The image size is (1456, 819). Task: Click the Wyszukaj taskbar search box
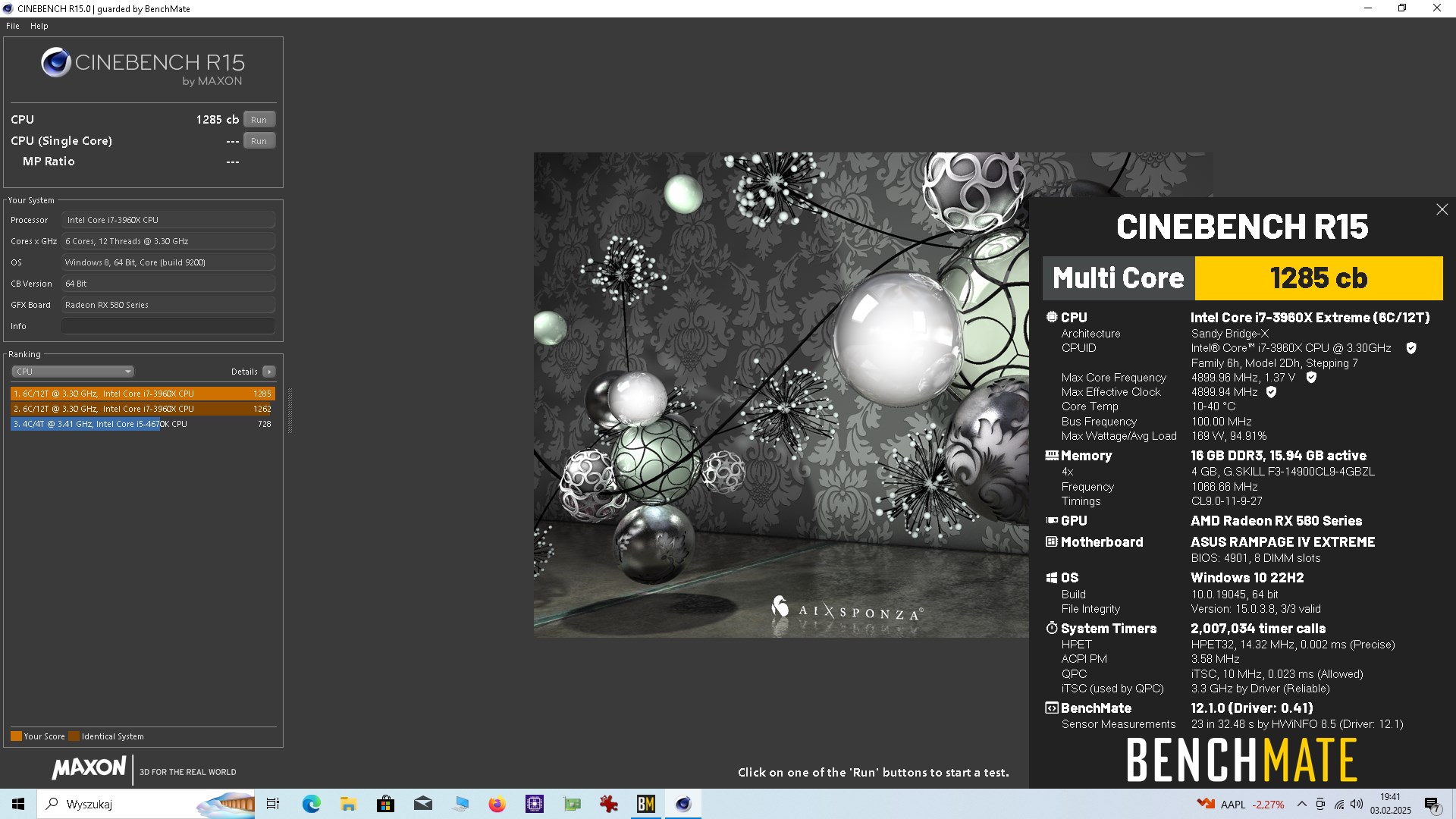pyautogui.click(x=146, y=804)
